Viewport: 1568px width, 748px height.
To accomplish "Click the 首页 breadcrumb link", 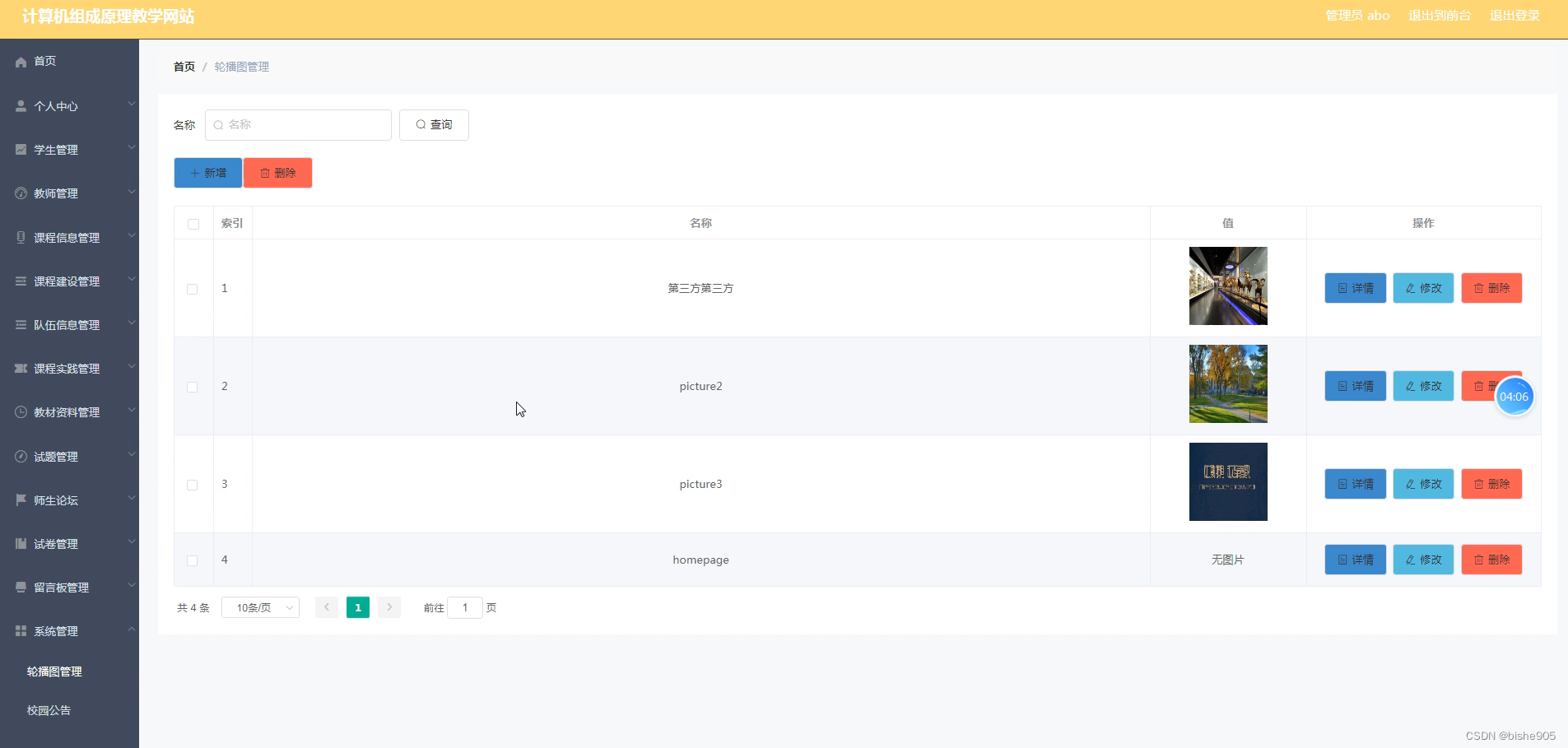I will 184,67.
